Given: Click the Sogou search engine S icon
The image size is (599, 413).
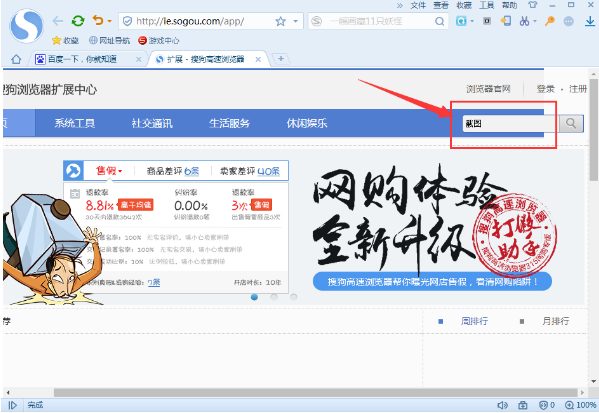Looking at the screenshot, I should click(x=317, y=21).
